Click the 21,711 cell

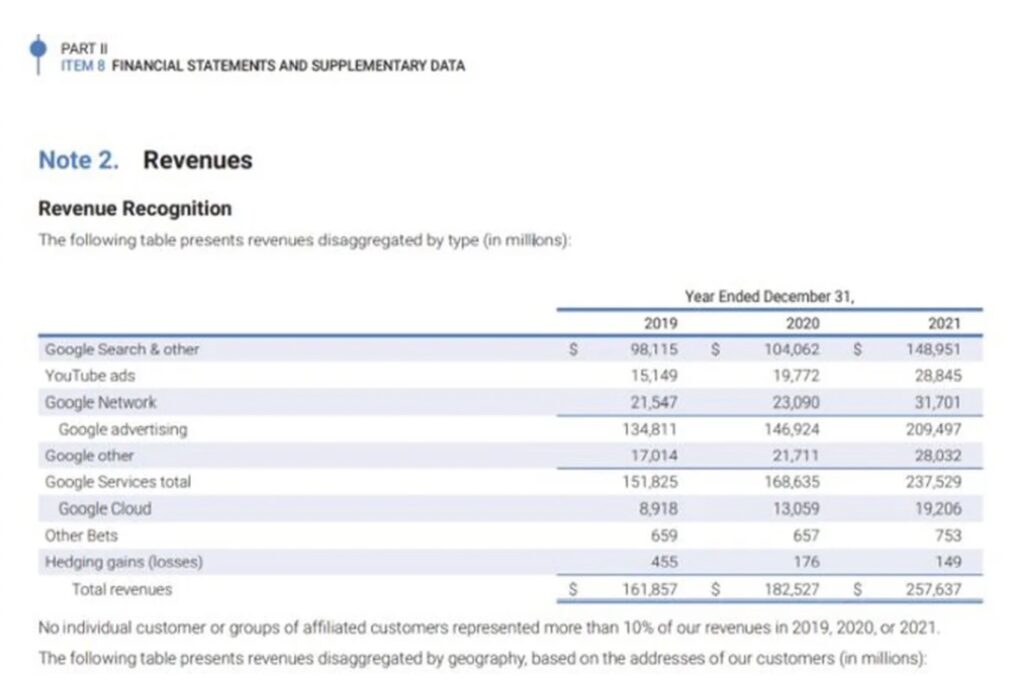coord(796,456)
